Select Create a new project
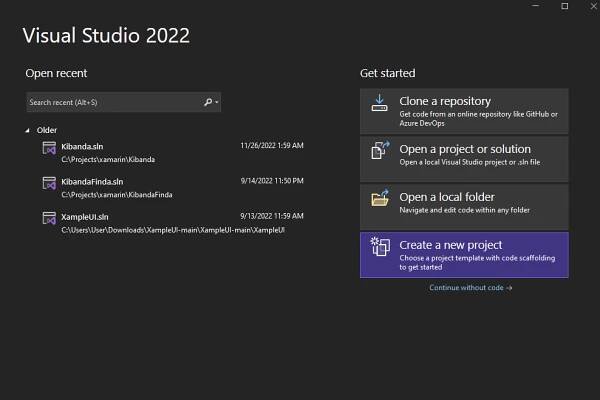The height and width of the screenshot is (400, 600). tap(464, 255)
